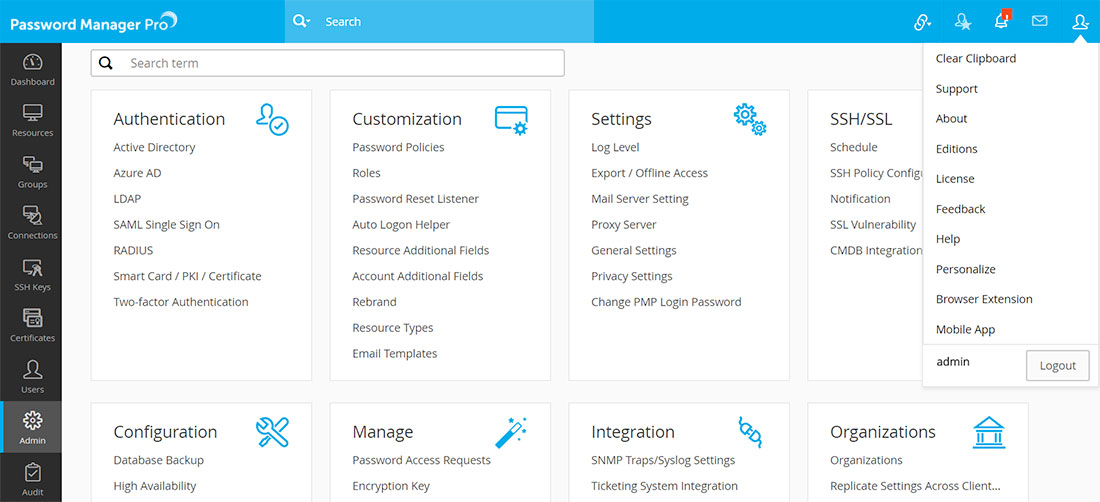1100x502 pixels.
Task: Open the Certificates sidebar icon
Action: point(32,318)
